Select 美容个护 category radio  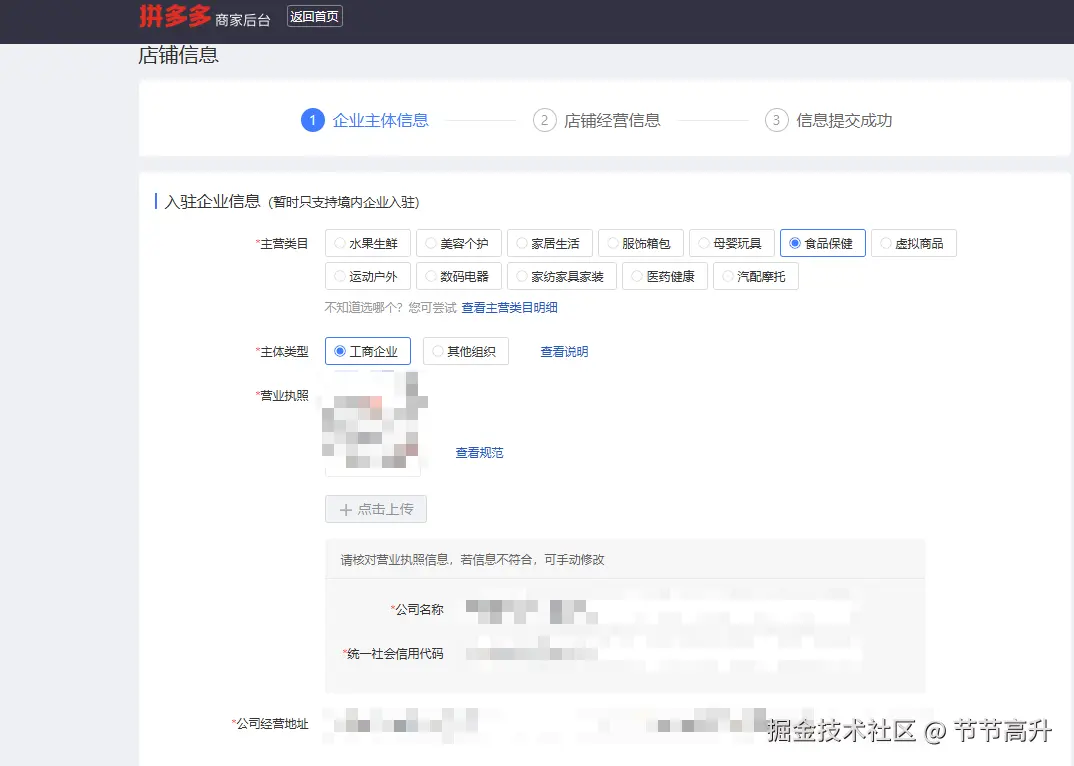[459, 243]
